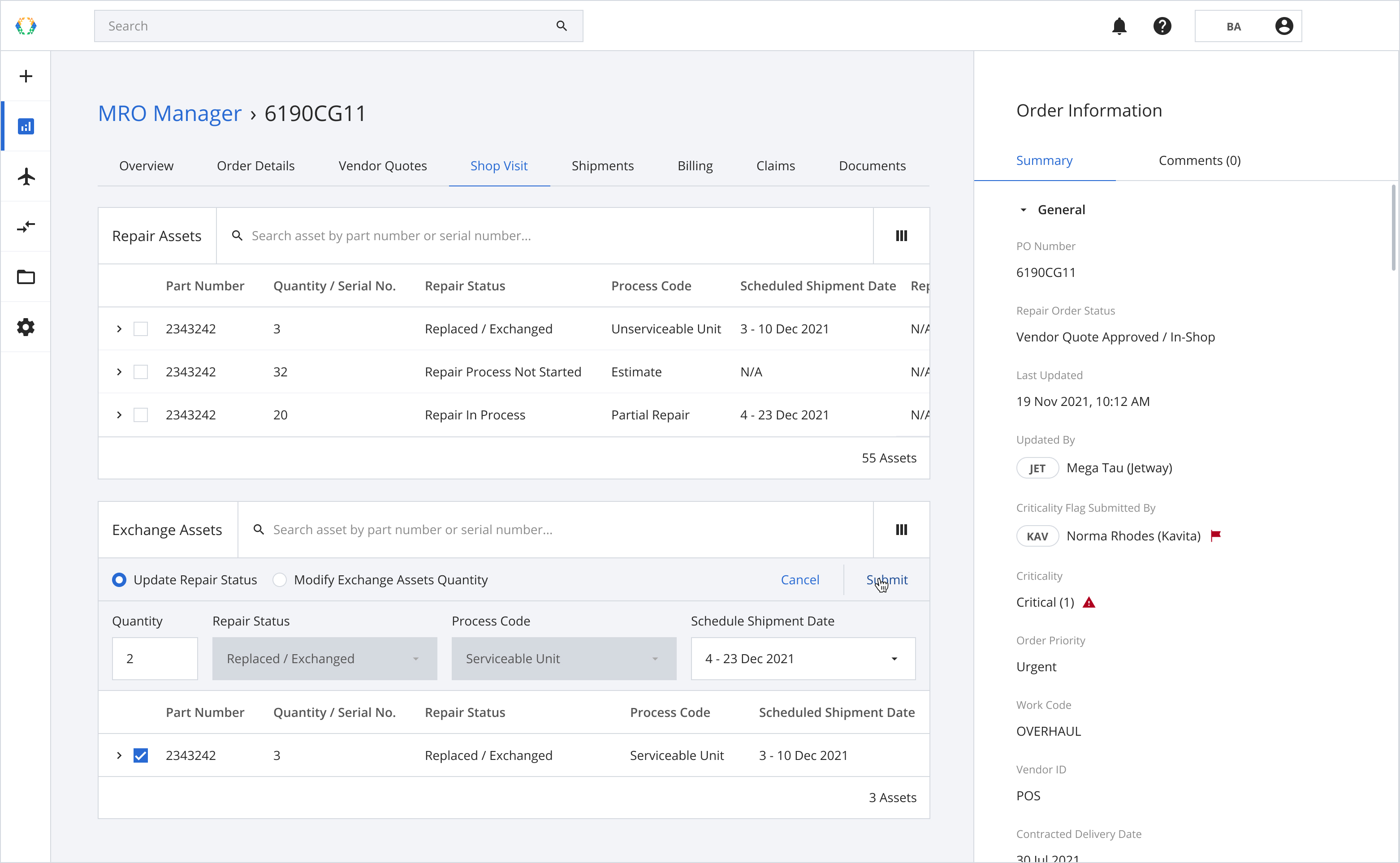This screenshot has width=1400, height=863.
Task: Click the JET badge next to Mega Tau
Action: coord(1037,468)
